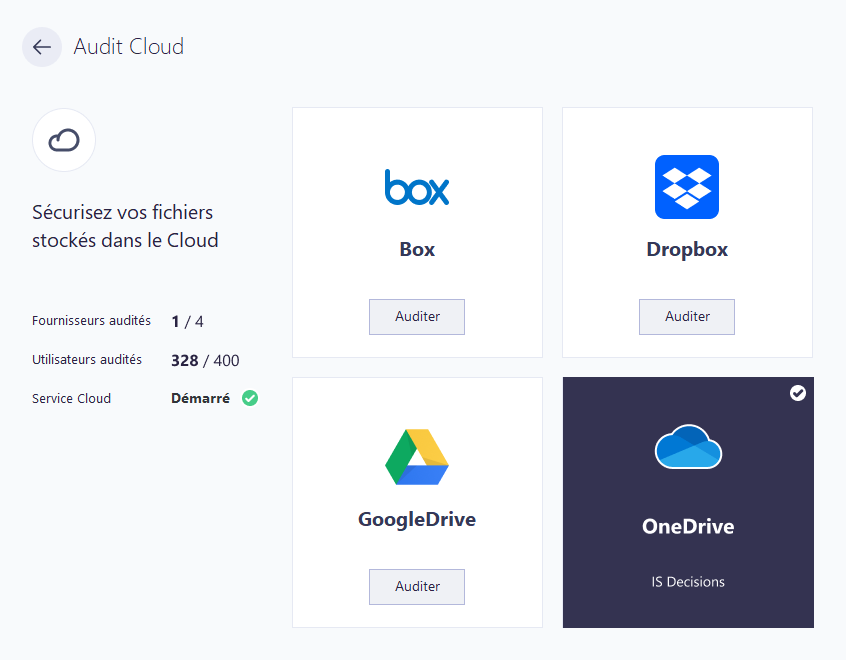
Task: Click the Box card name
Action: (x=417, y=249)
